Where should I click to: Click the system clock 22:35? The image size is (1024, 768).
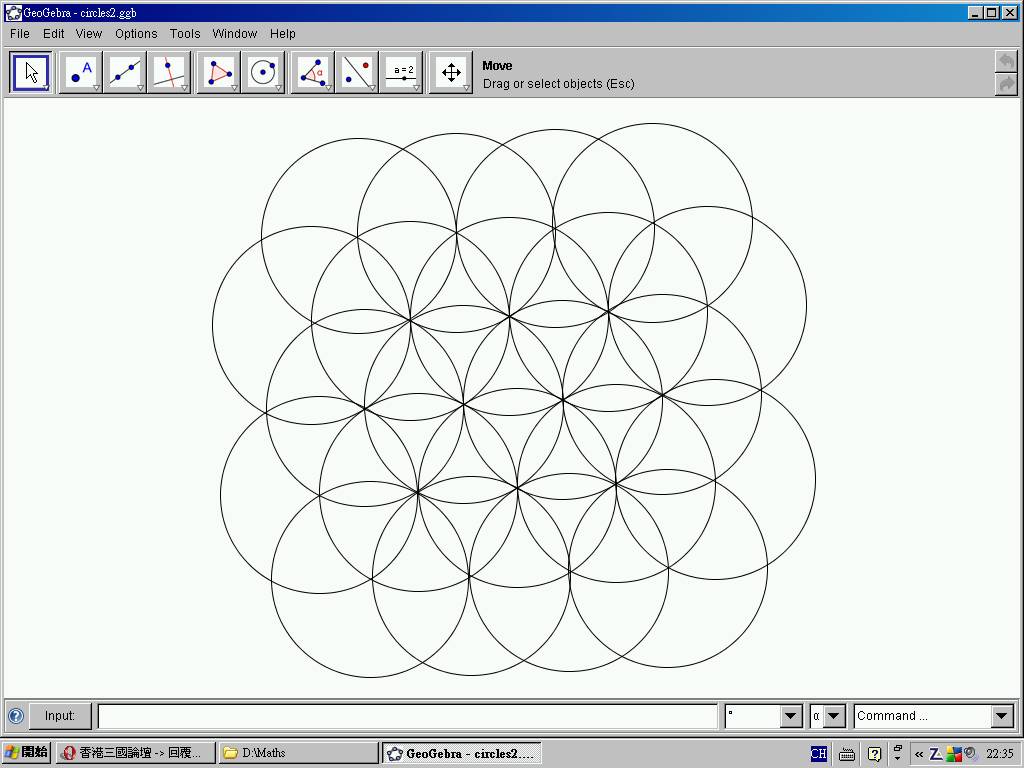(x=1000, y=754)
